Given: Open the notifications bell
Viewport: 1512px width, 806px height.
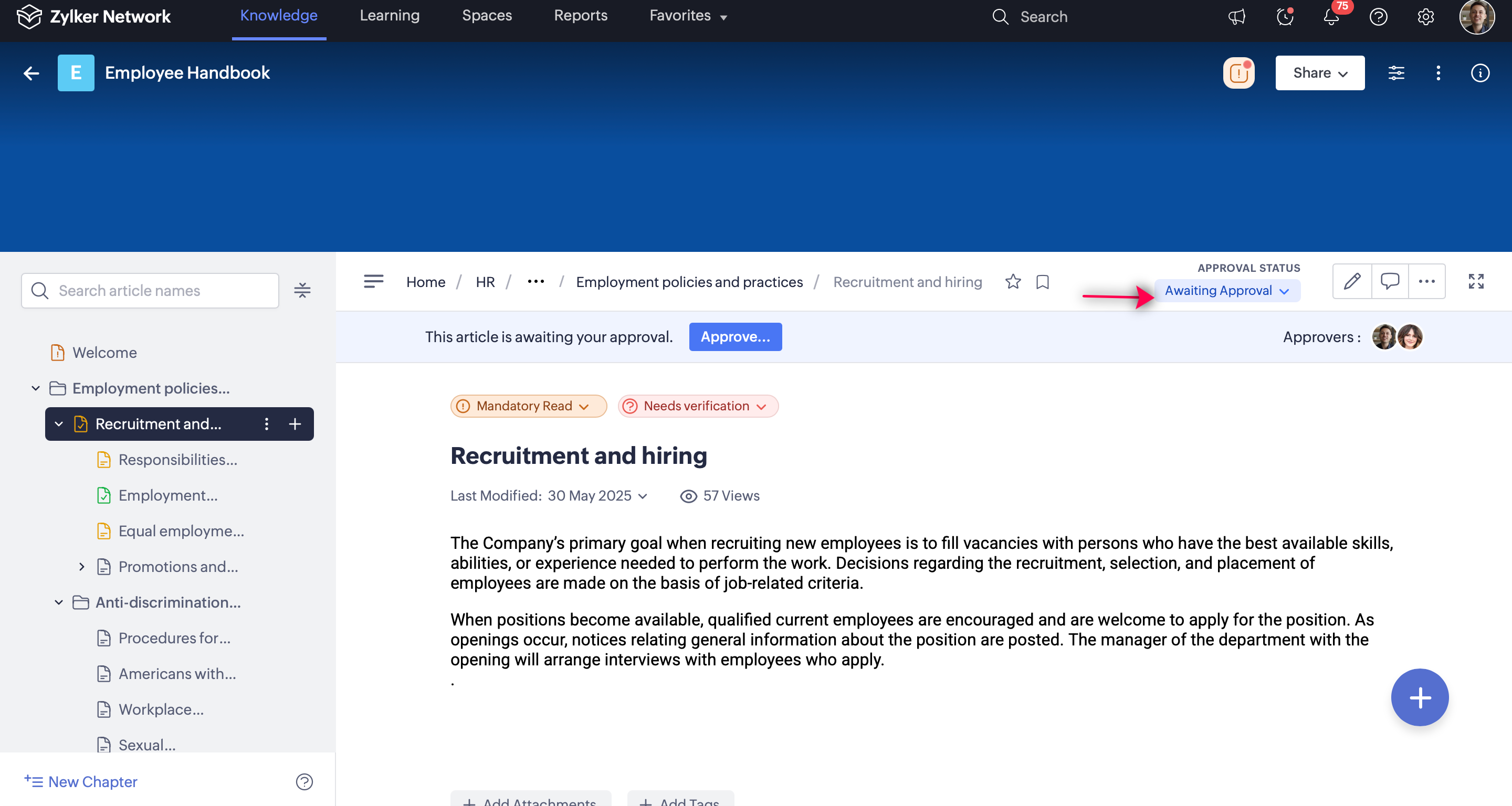Looking at the screenshot, I should 1331,16.
